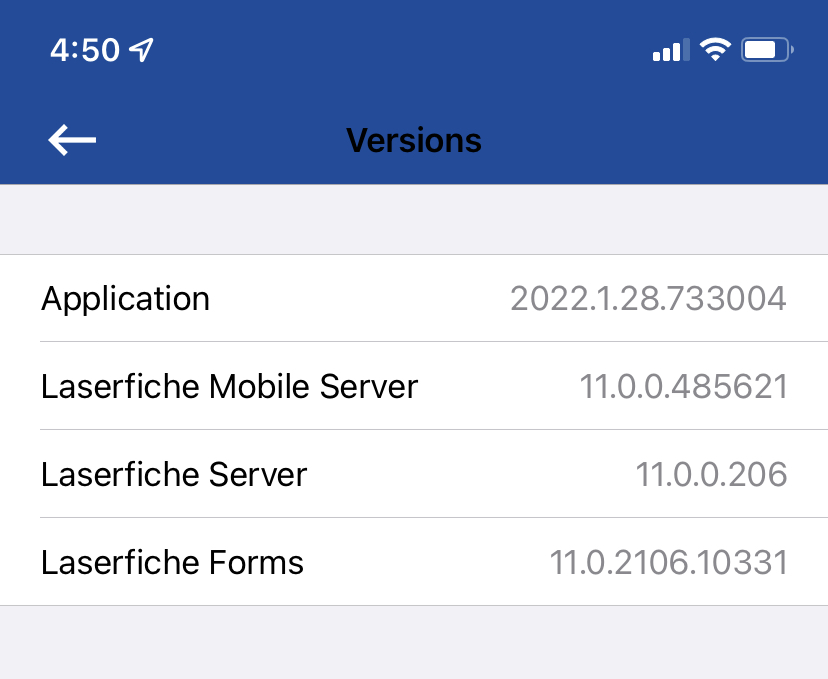Image resolution: width=828 pixels, height=679 pixels.
Task: Select the Laserfiche Mobile Server label
Action: pos(229,386)
